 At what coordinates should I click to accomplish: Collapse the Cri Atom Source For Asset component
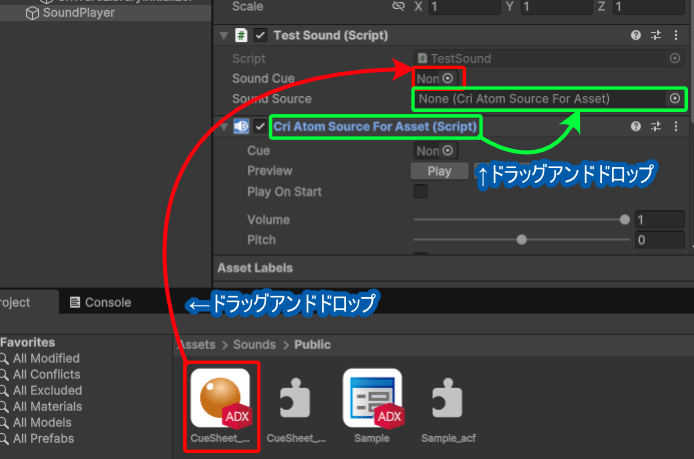pyautogui.click(x=224, y=127)
